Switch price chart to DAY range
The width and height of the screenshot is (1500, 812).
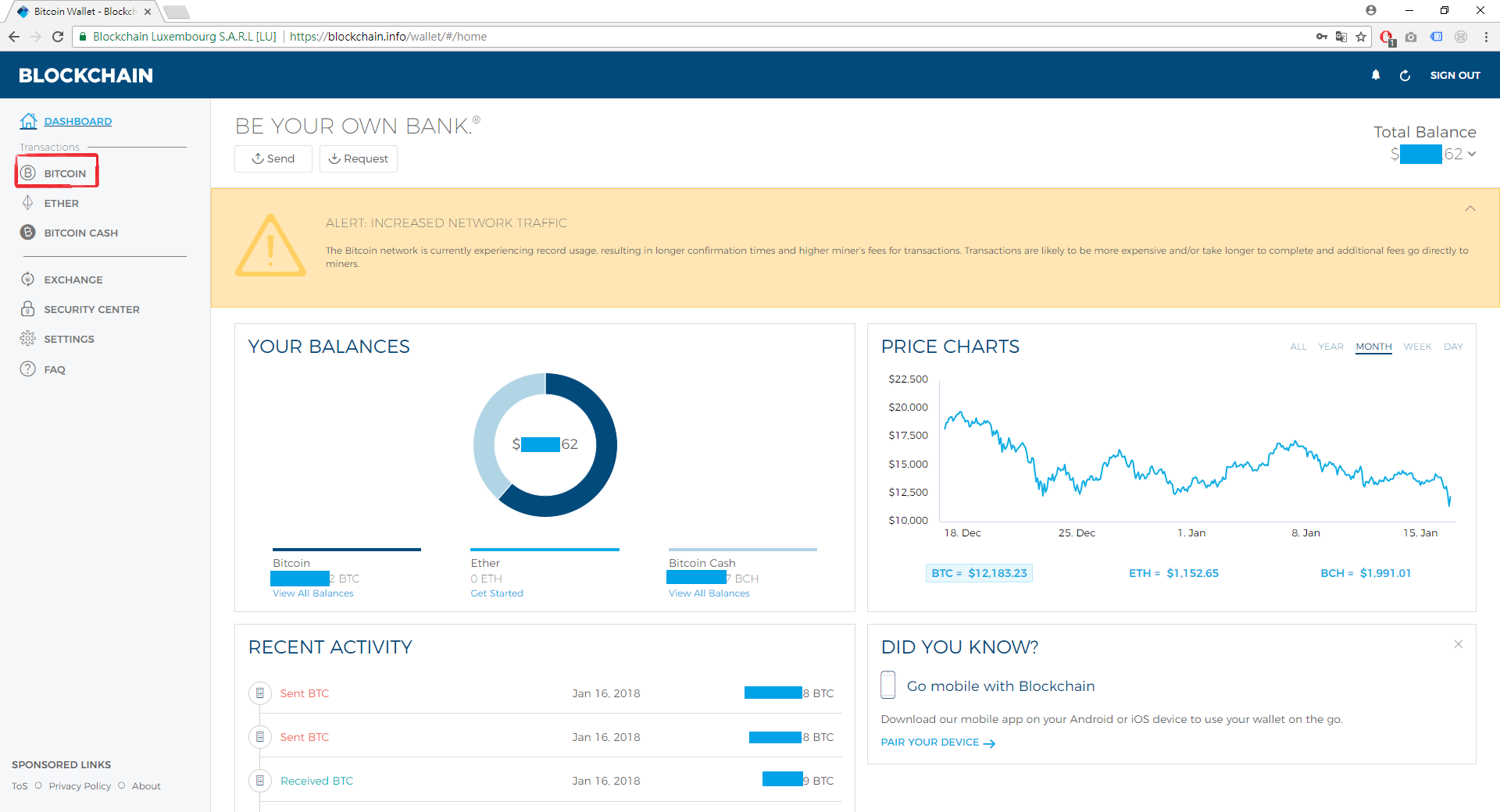(x=1453, y=347)
